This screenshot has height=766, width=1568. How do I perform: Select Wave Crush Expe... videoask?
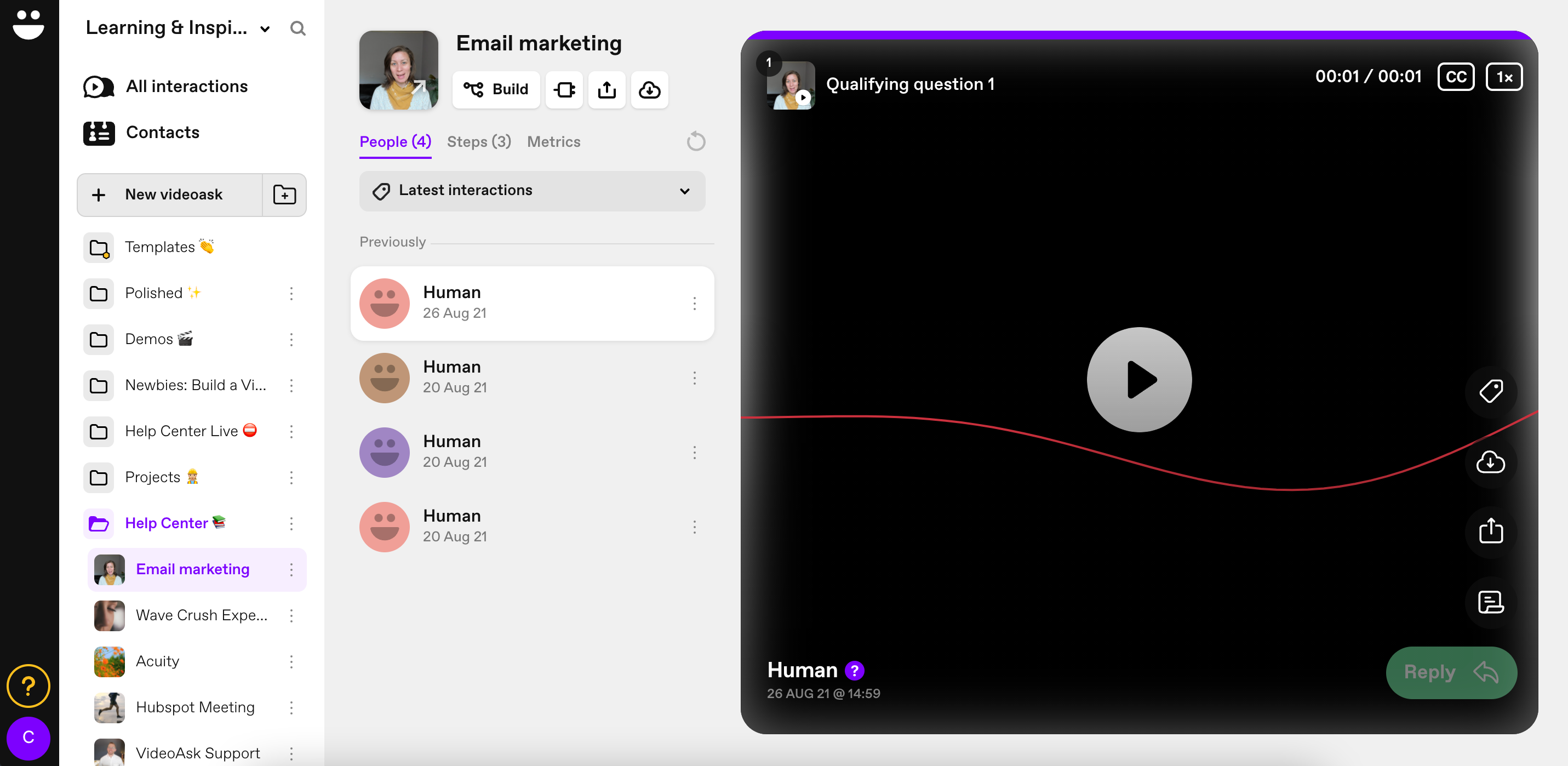click(181, 616)
